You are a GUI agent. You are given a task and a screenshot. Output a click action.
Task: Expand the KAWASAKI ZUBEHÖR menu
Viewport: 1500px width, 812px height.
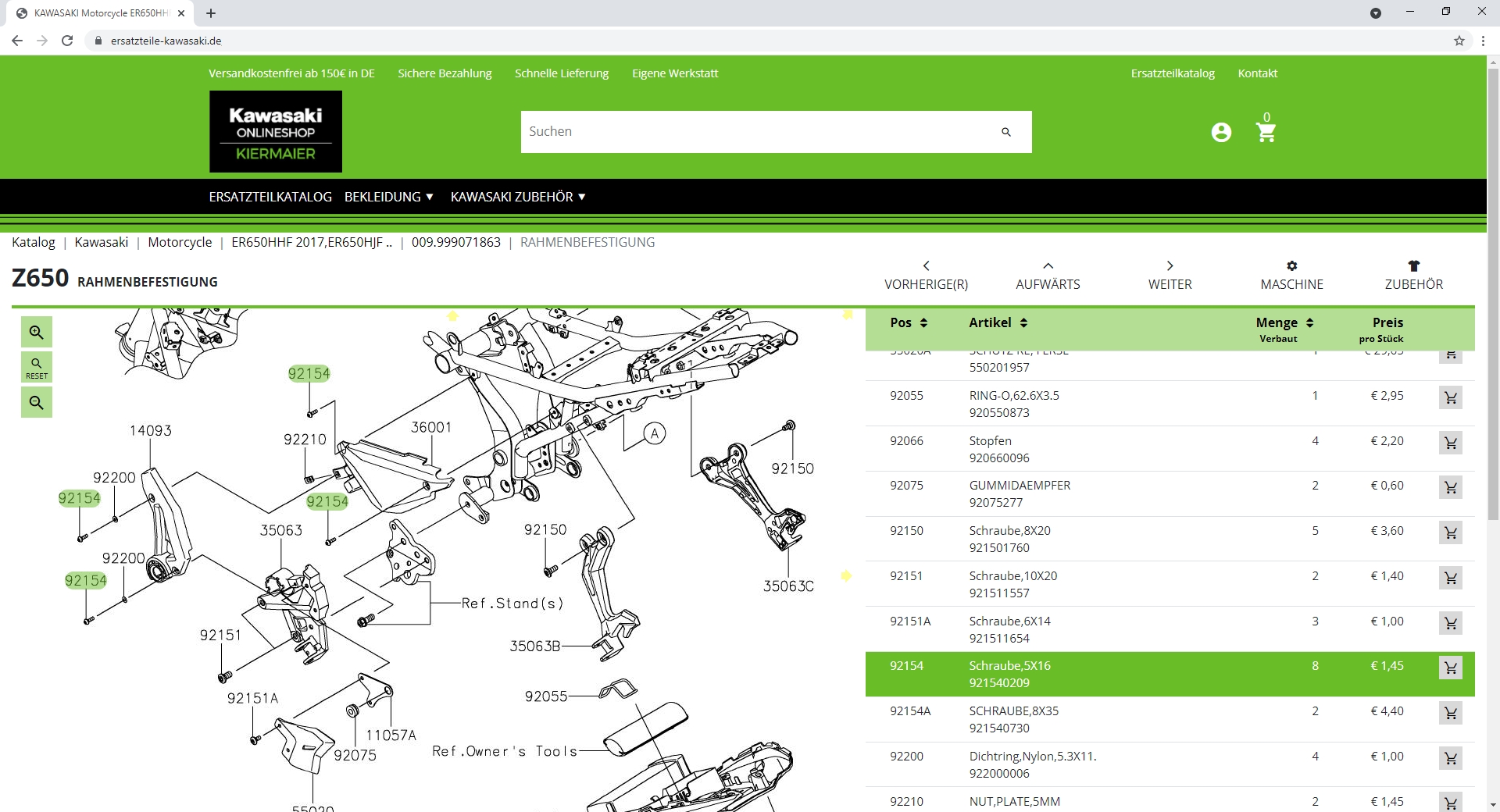(x=518, y=197)
